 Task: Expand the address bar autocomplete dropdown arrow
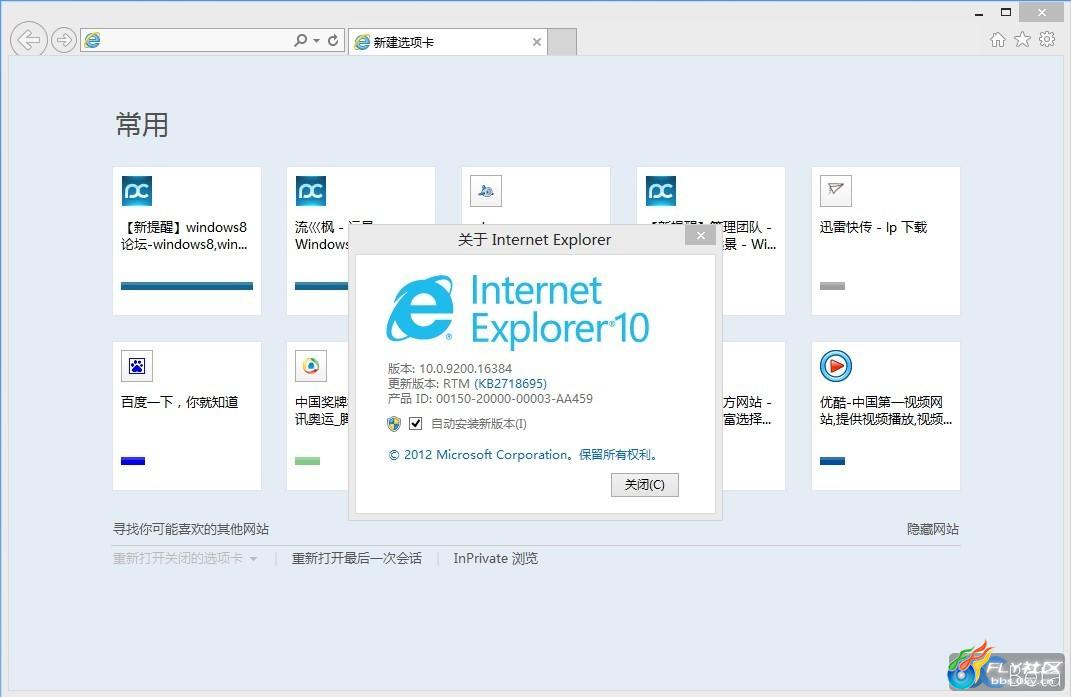click(x=317, y=41)
